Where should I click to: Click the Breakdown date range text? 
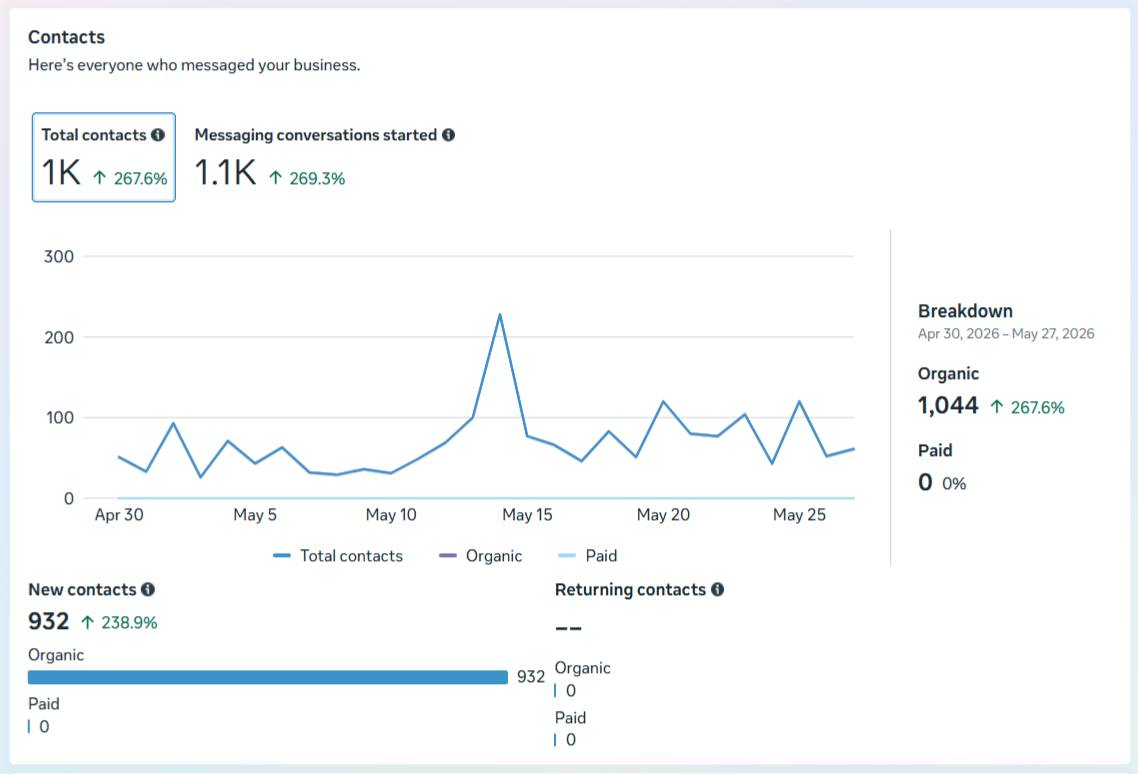point(1006,334)
